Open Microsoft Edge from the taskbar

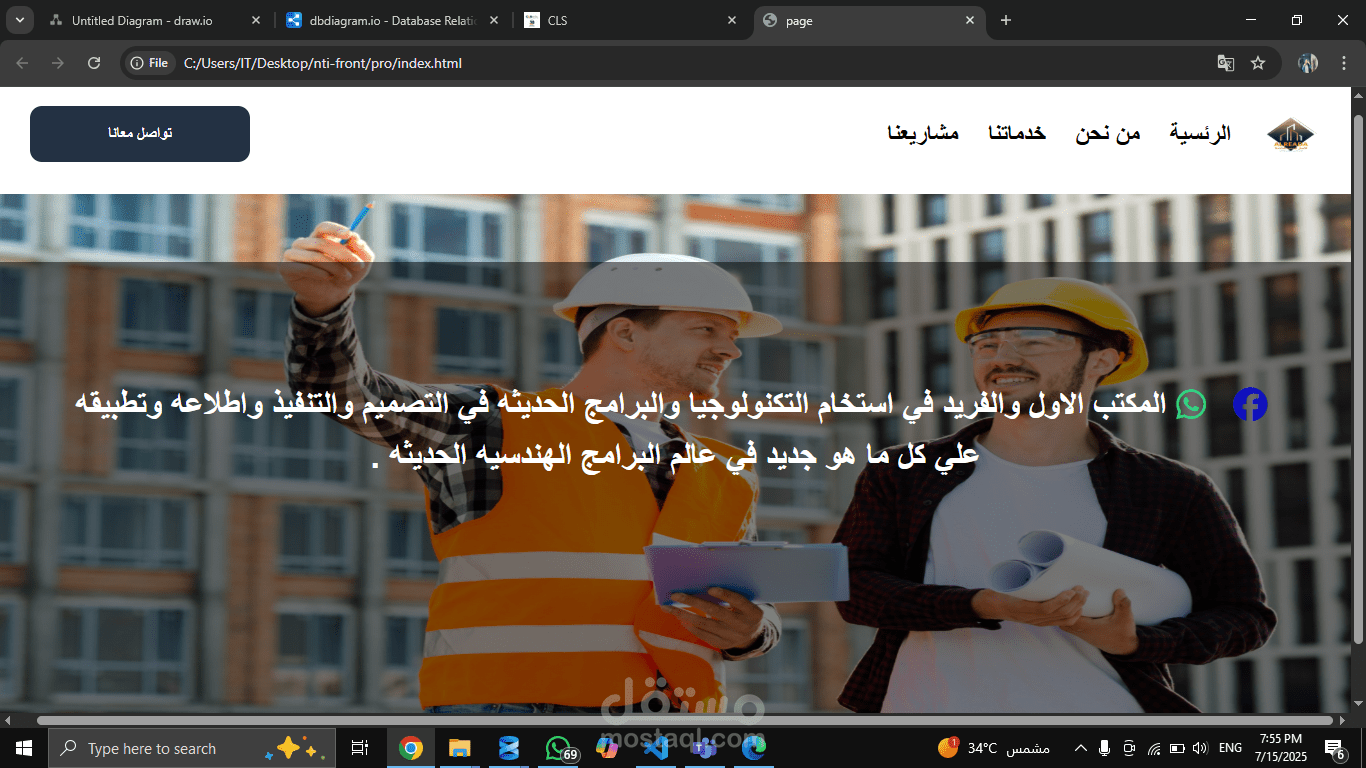pyautogui.click(x=753, y=748)
